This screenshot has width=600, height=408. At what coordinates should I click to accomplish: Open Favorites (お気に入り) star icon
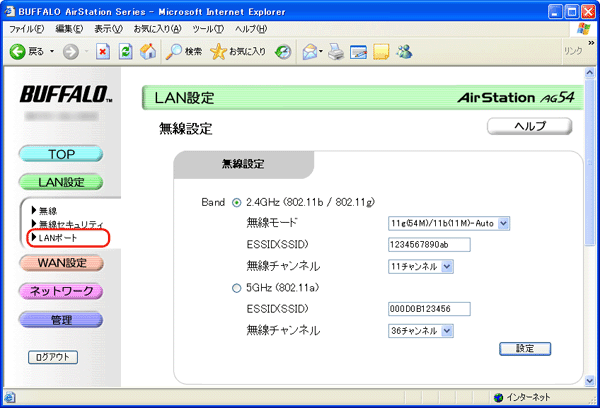217,51
